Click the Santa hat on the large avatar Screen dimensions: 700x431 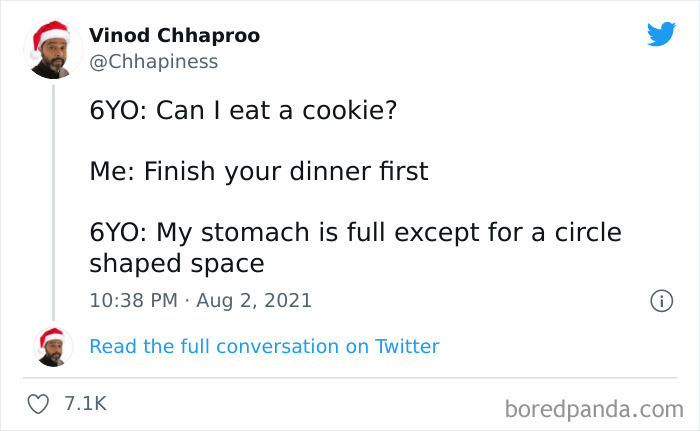coord(49,33)
